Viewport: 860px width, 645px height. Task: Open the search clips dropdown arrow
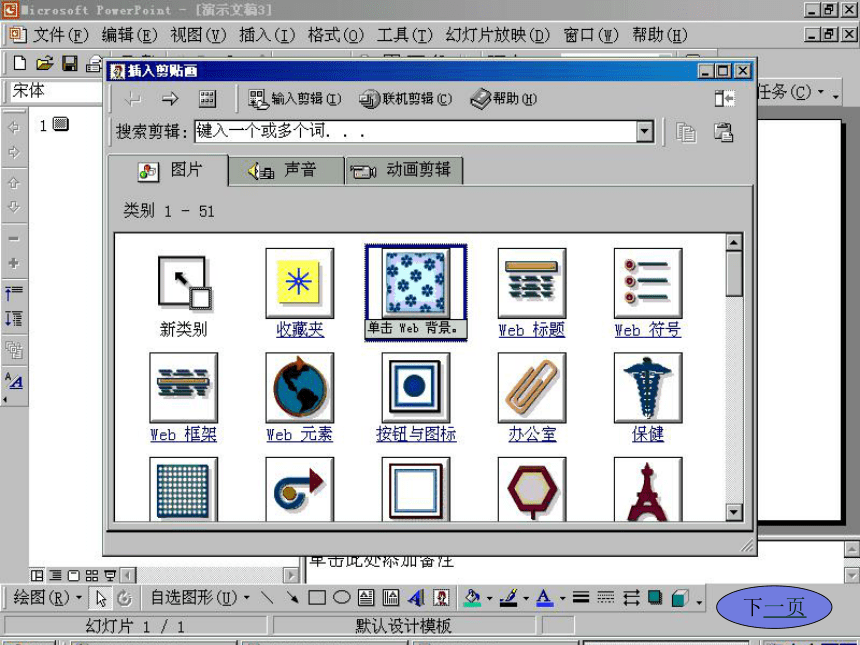click(x=644, y=132)
